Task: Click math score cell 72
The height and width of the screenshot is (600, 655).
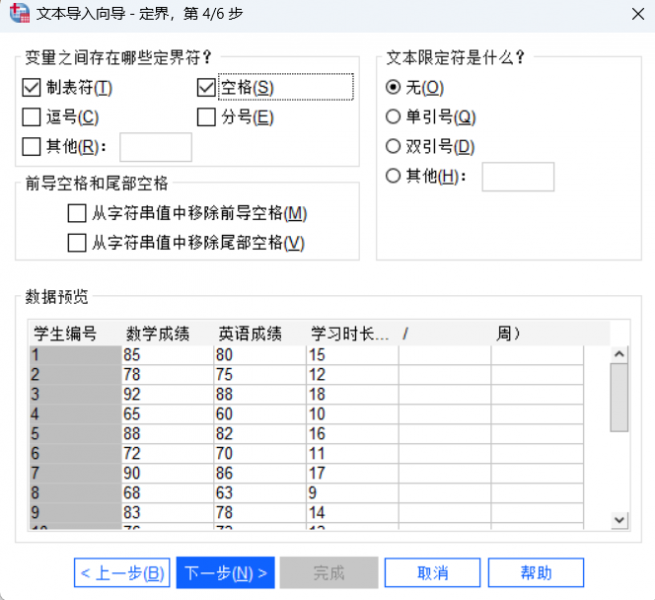Action: point(168,453)
